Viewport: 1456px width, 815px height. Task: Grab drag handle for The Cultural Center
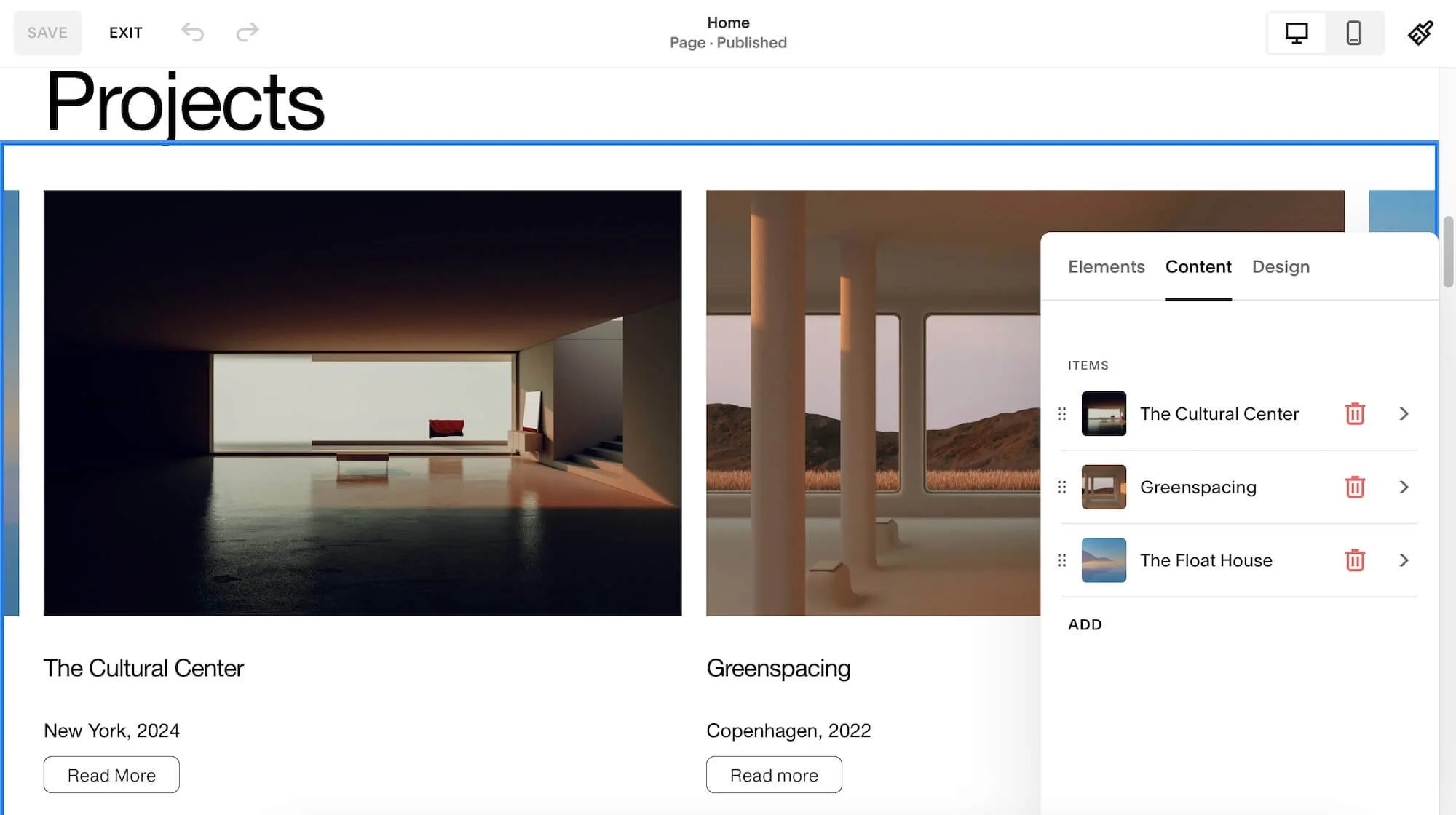(1061, 414)
